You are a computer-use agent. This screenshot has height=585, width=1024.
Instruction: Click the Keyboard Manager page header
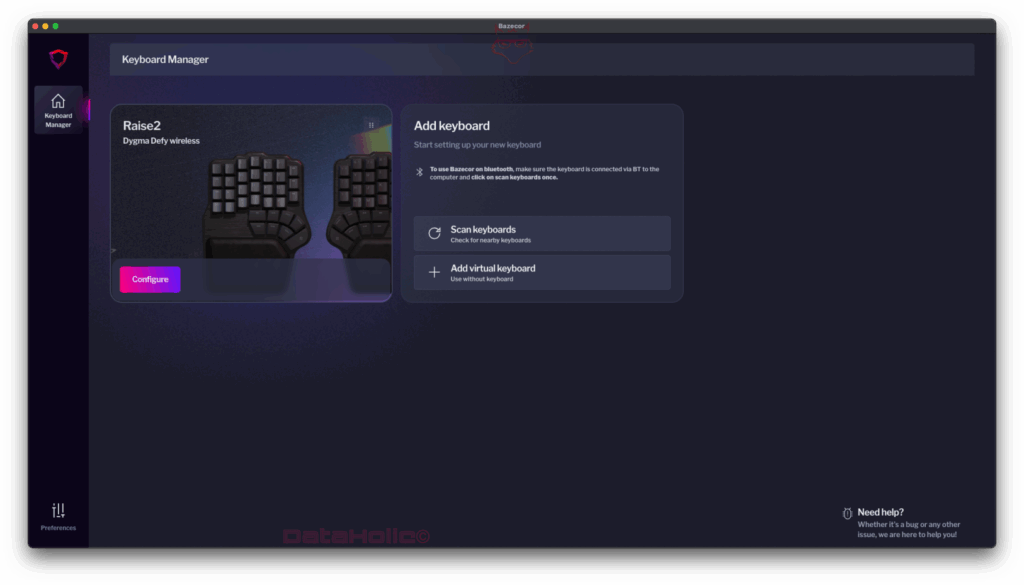click(165, 60)
